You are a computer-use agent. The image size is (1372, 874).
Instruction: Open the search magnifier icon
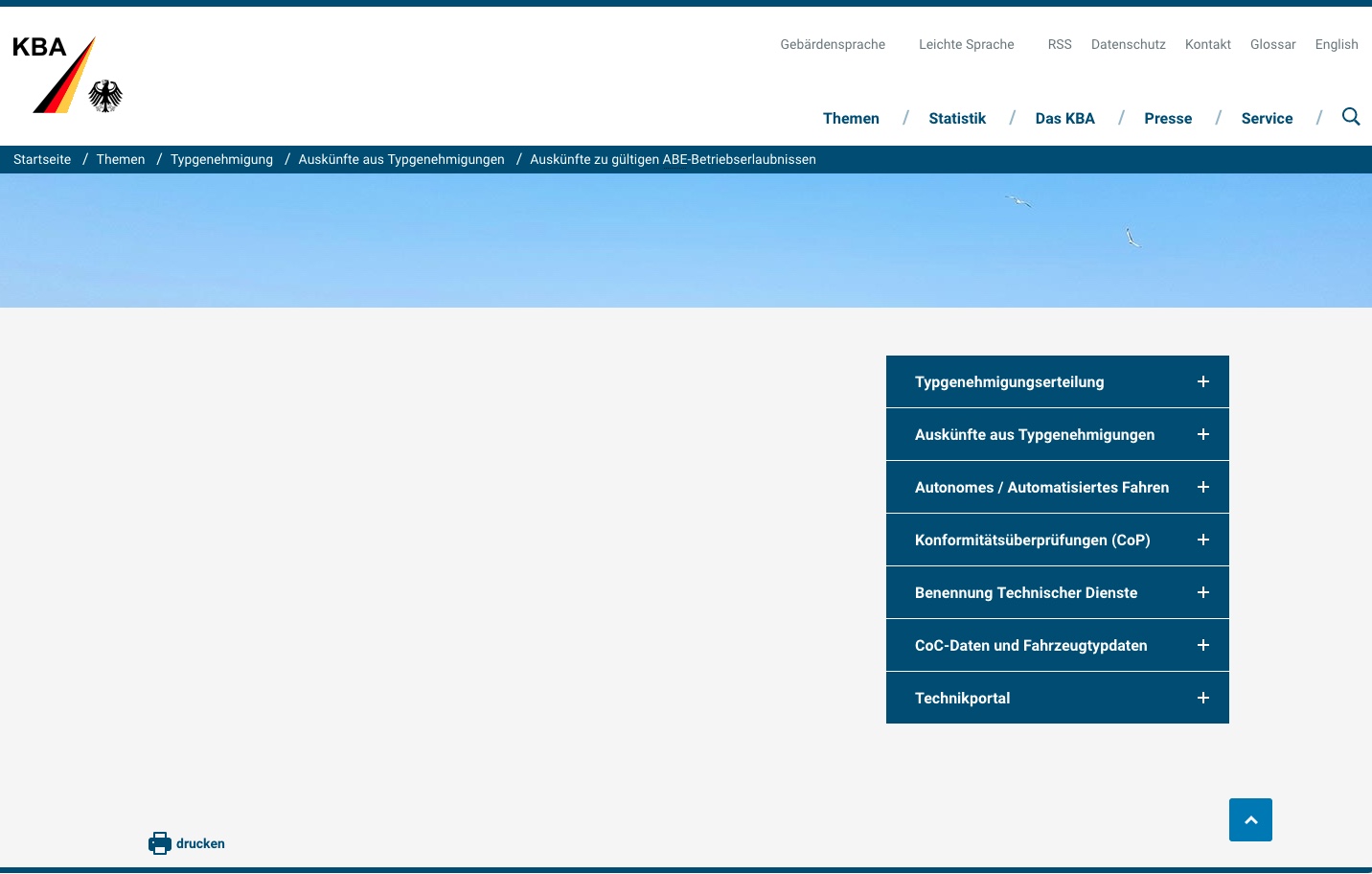(1351, 117)
